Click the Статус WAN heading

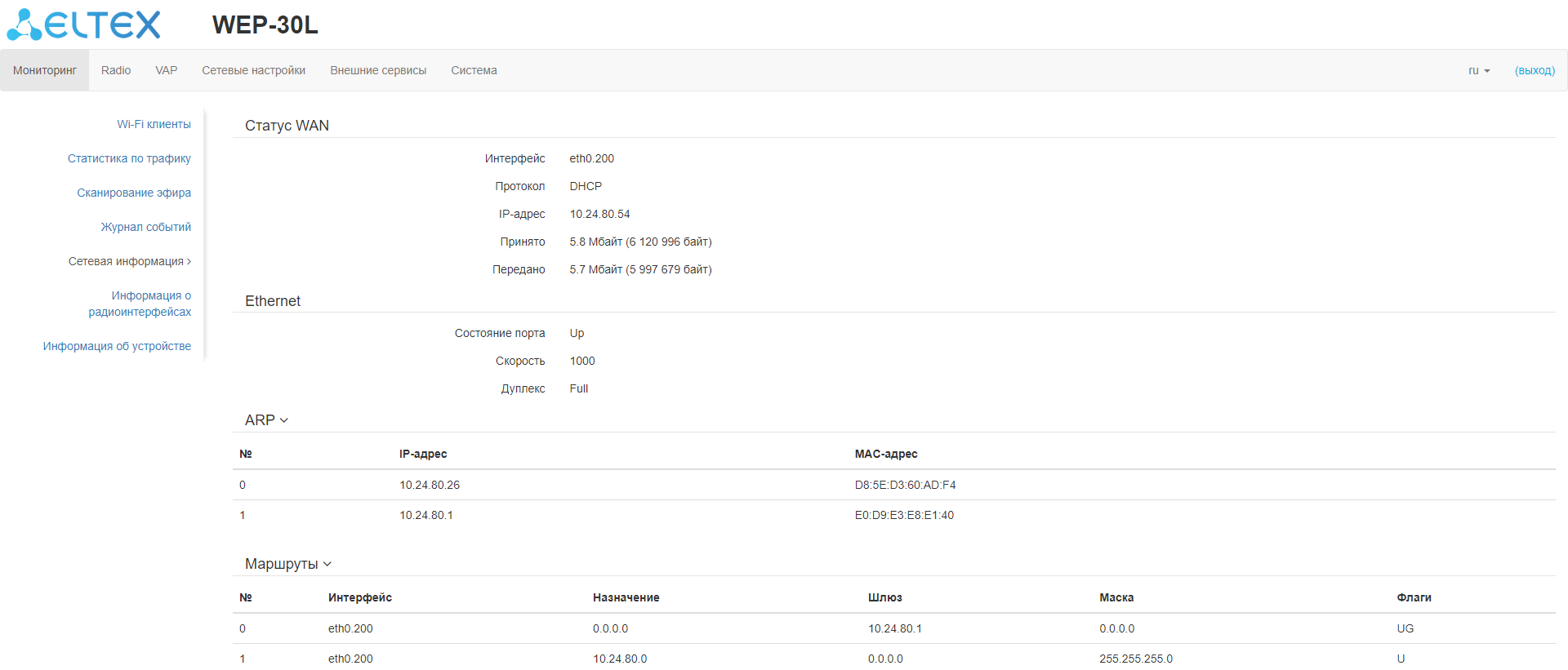pos(287,126)
